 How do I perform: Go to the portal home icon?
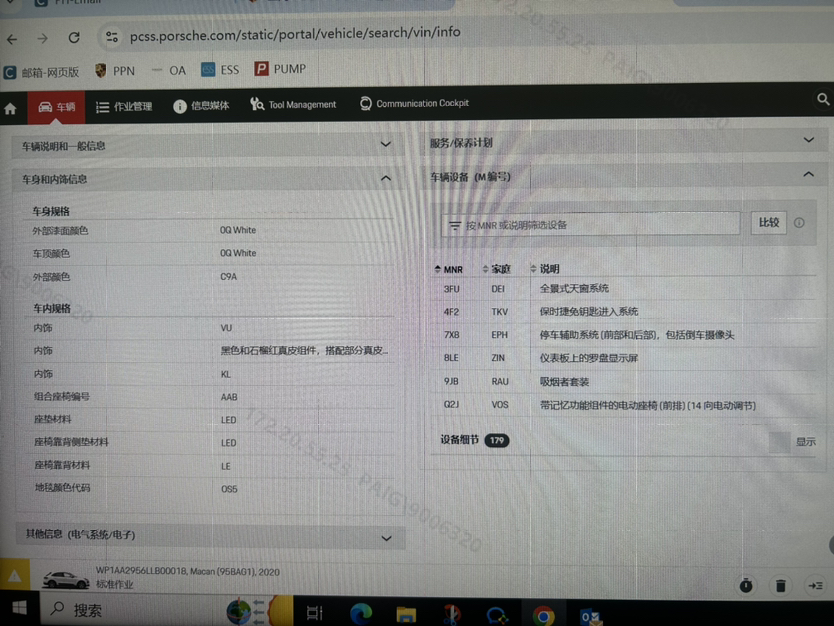10,109
